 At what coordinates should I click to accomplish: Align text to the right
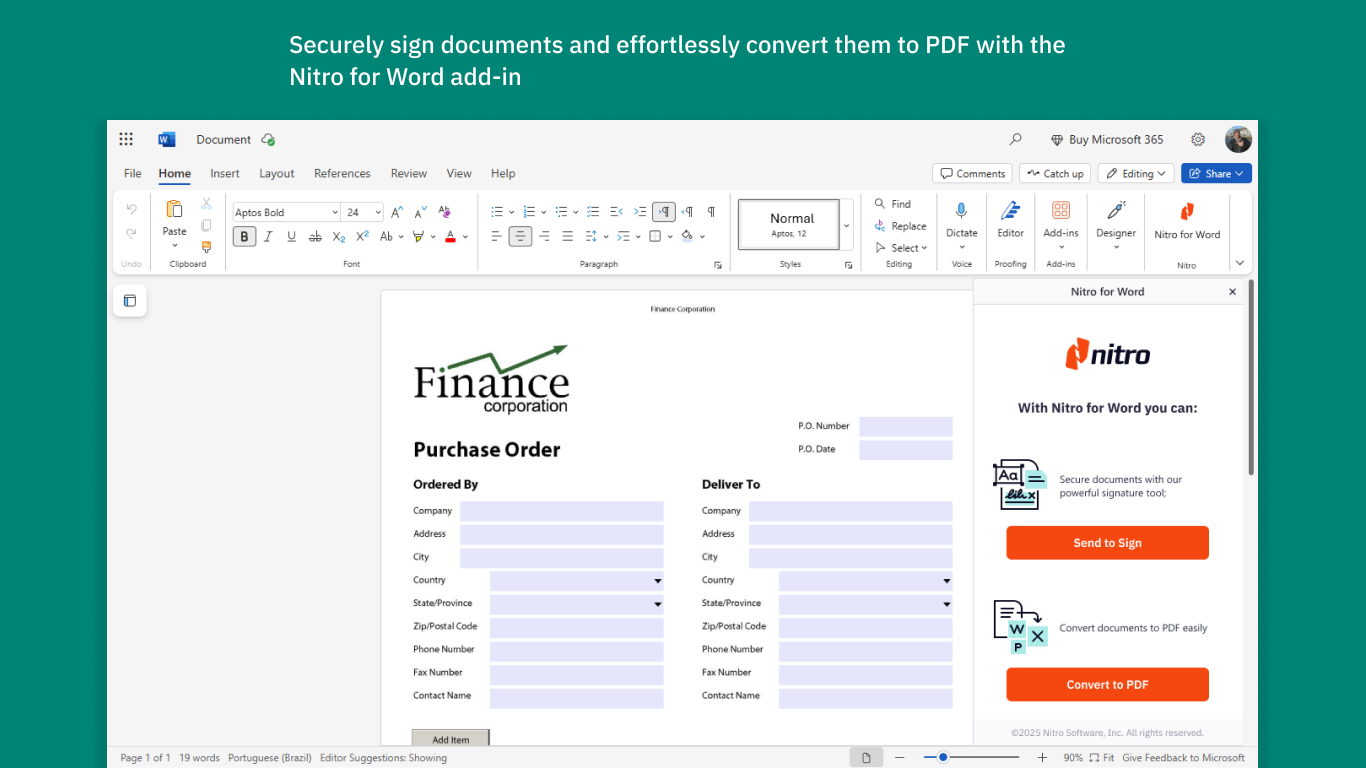544,237
